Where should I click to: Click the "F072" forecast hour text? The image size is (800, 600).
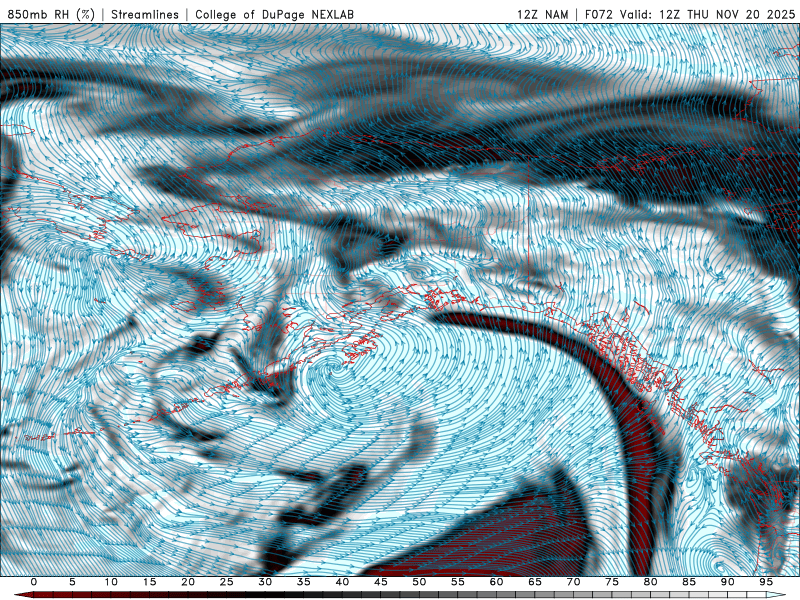(x=598, y=14)
